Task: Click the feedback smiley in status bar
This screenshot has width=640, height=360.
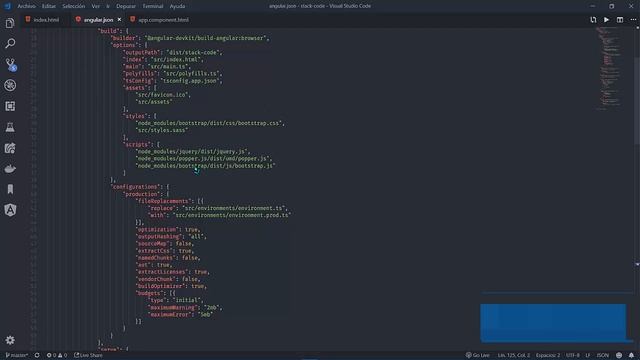Action: coord(619,355)
